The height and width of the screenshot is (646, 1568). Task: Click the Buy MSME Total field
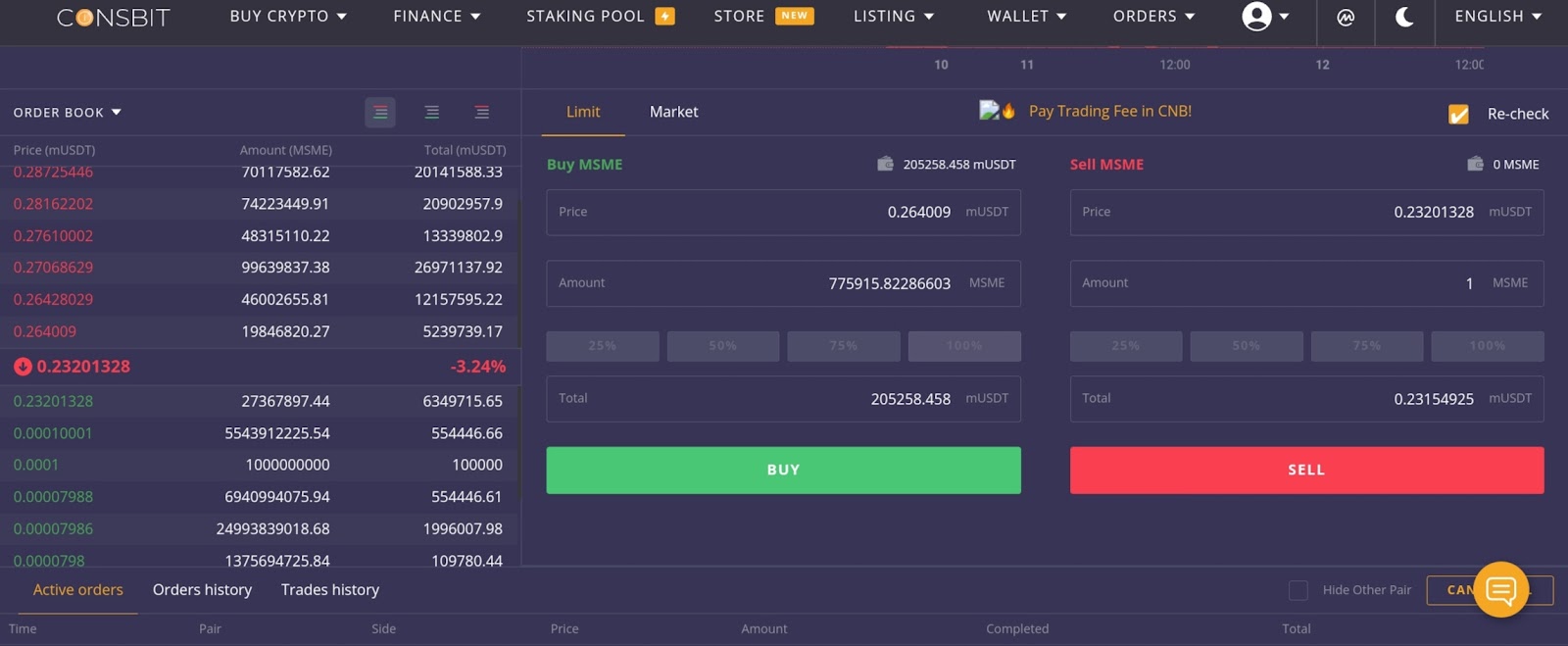point(783,399)
